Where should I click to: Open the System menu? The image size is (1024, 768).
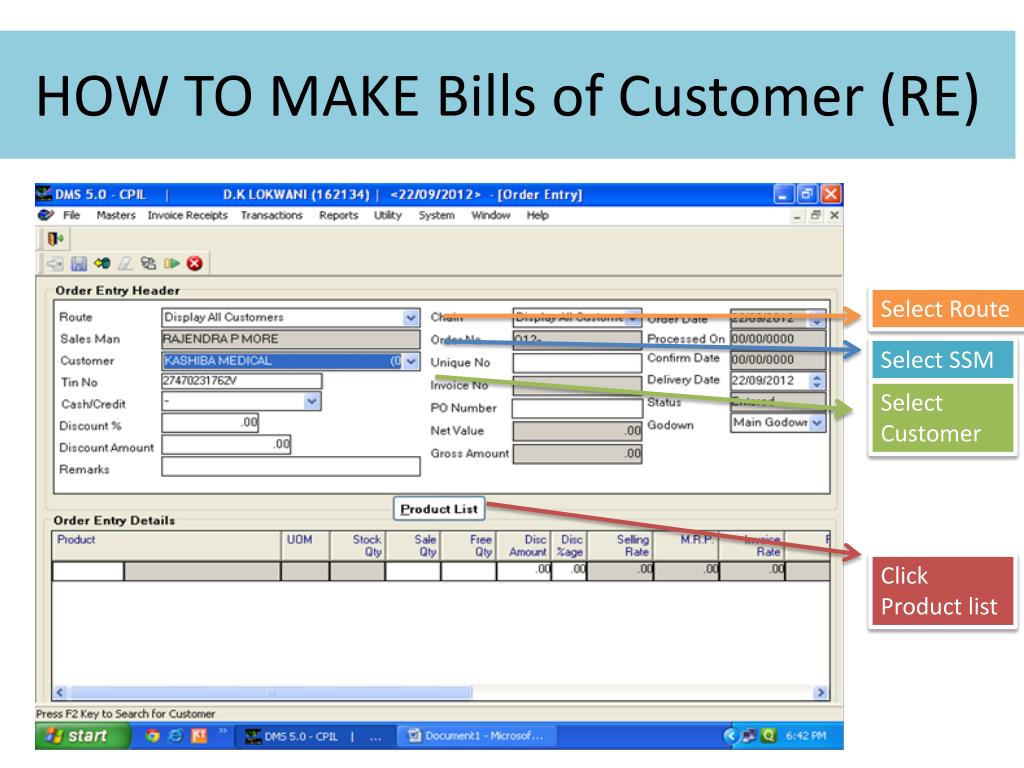[436, 216]
